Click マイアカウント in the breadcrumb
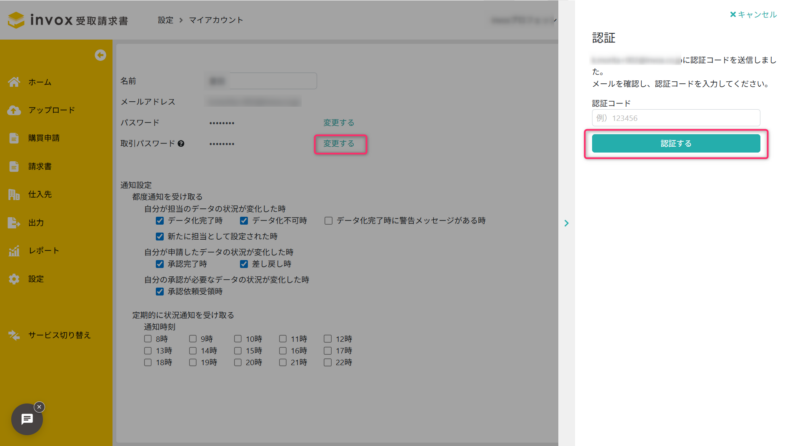Screen dimensions: 800x446 point(216,20)
